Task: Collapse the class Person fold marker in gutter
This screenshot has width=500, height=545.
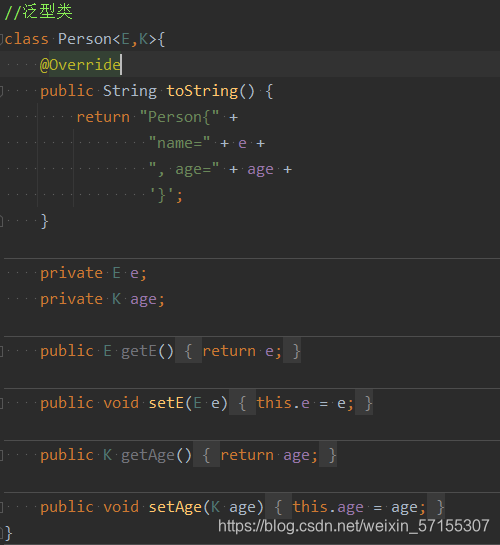Action: coord(1,39)
